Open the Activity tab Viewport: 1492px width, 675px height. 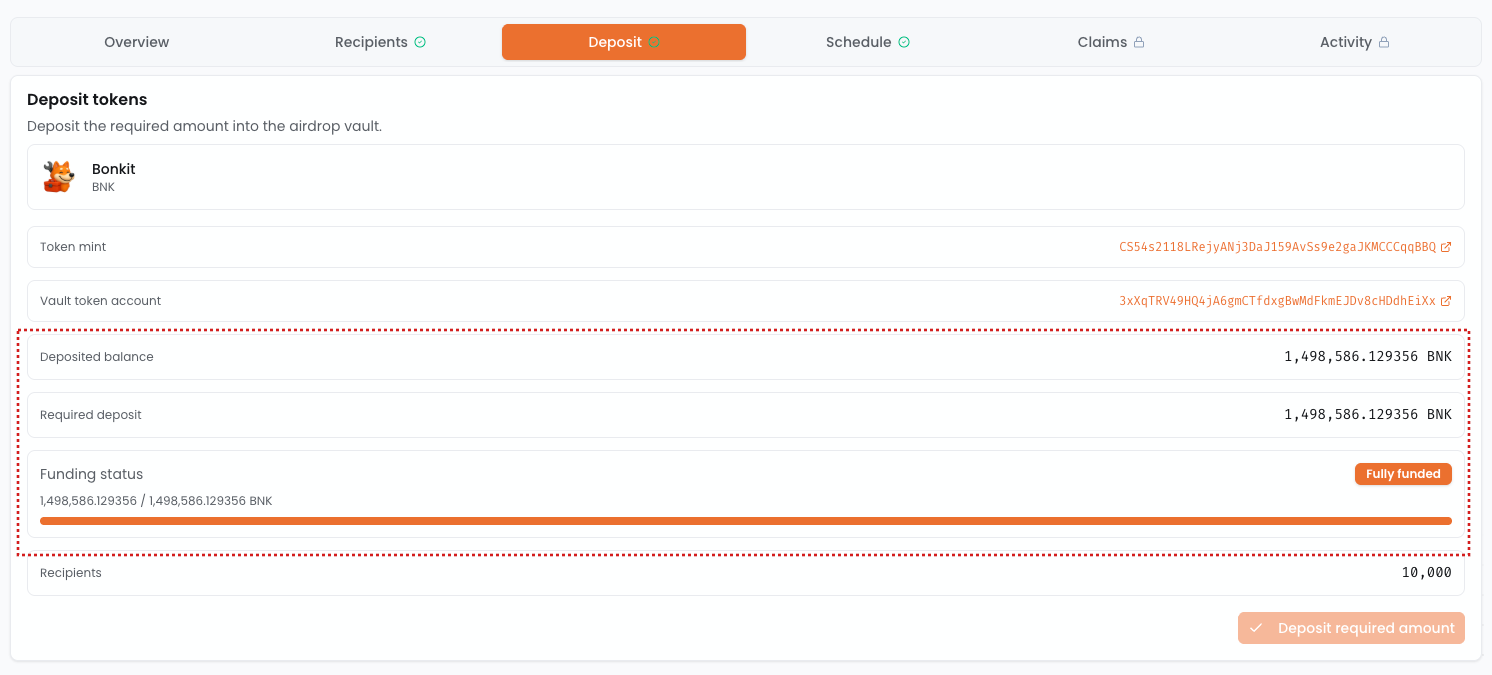(1345, 42)
